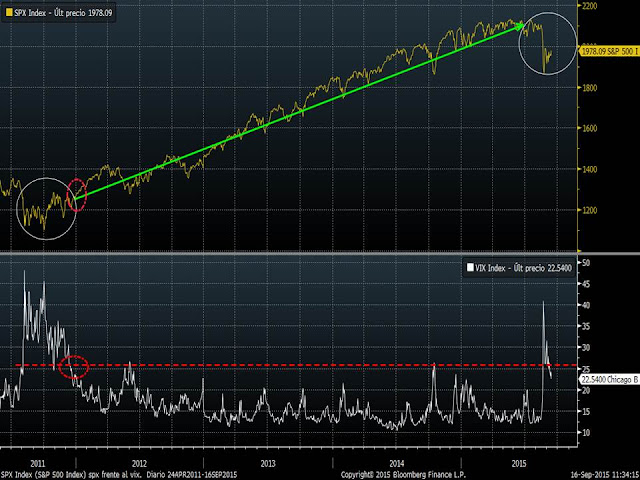Click the 30 value on the VIX axis

(586, 347)
